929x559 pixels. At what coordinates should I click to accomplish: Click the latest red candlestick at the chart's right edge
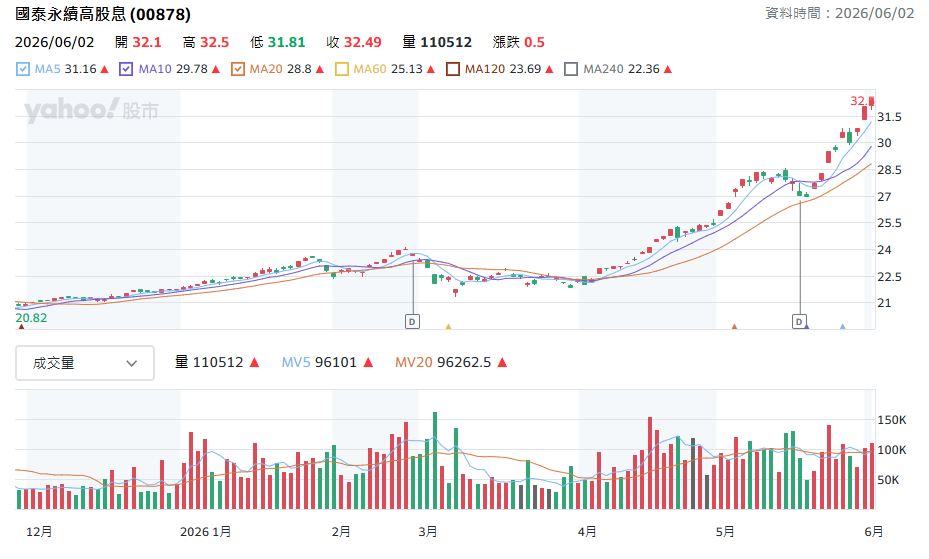point(872,101)
